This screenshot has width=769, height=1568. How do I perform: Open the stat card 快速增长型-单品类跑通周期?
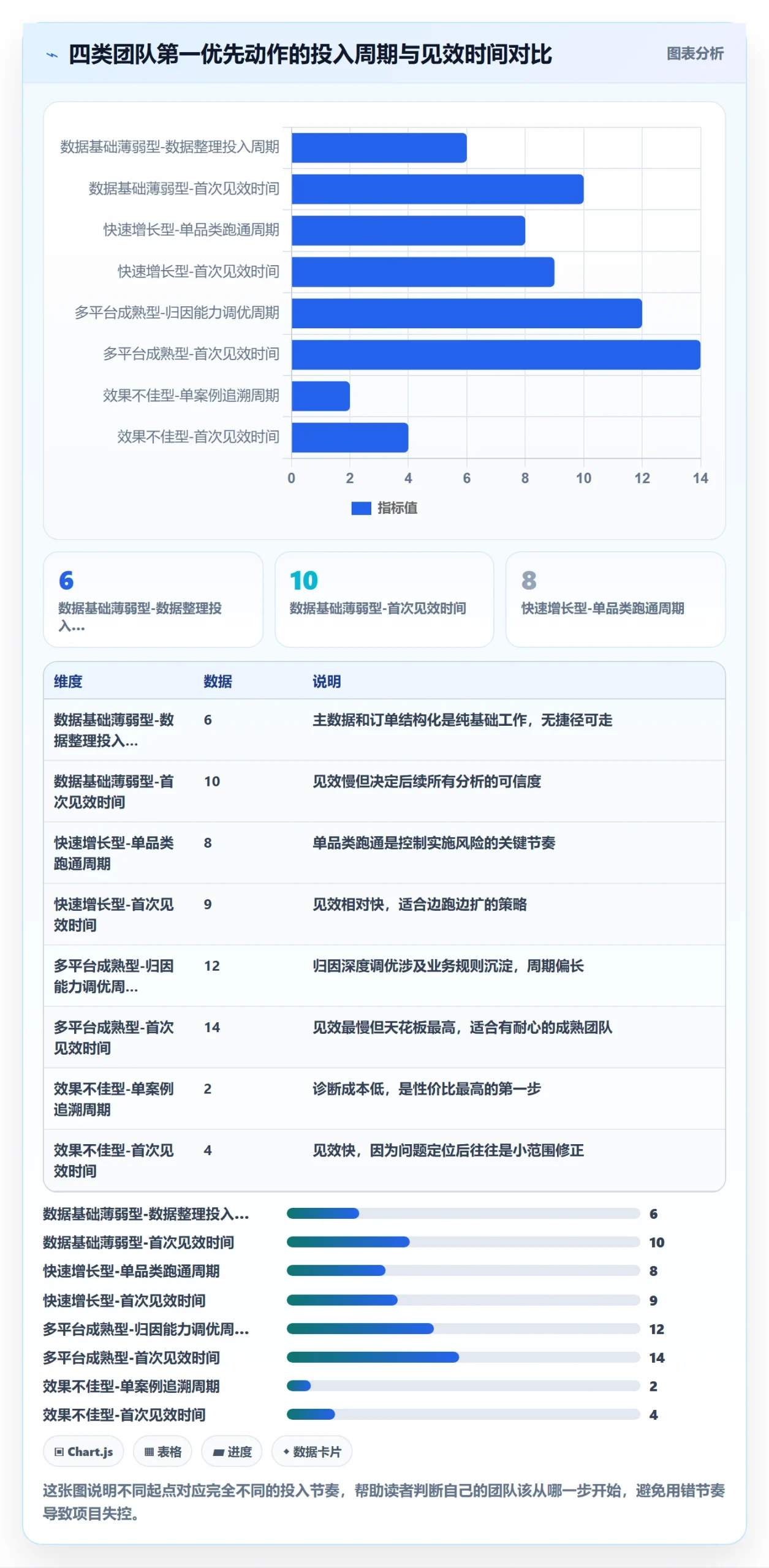pyautogui.click(x=615, y=600)
